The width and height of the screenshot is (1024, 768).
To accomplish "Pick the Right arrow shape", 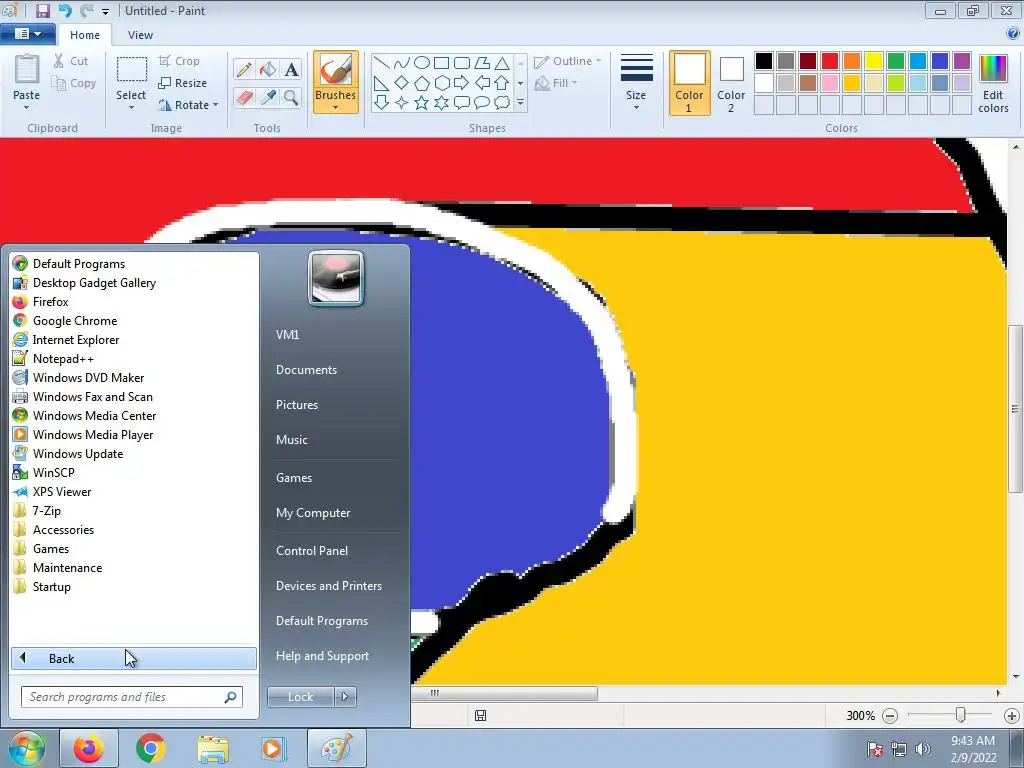I will click(461, 83).
